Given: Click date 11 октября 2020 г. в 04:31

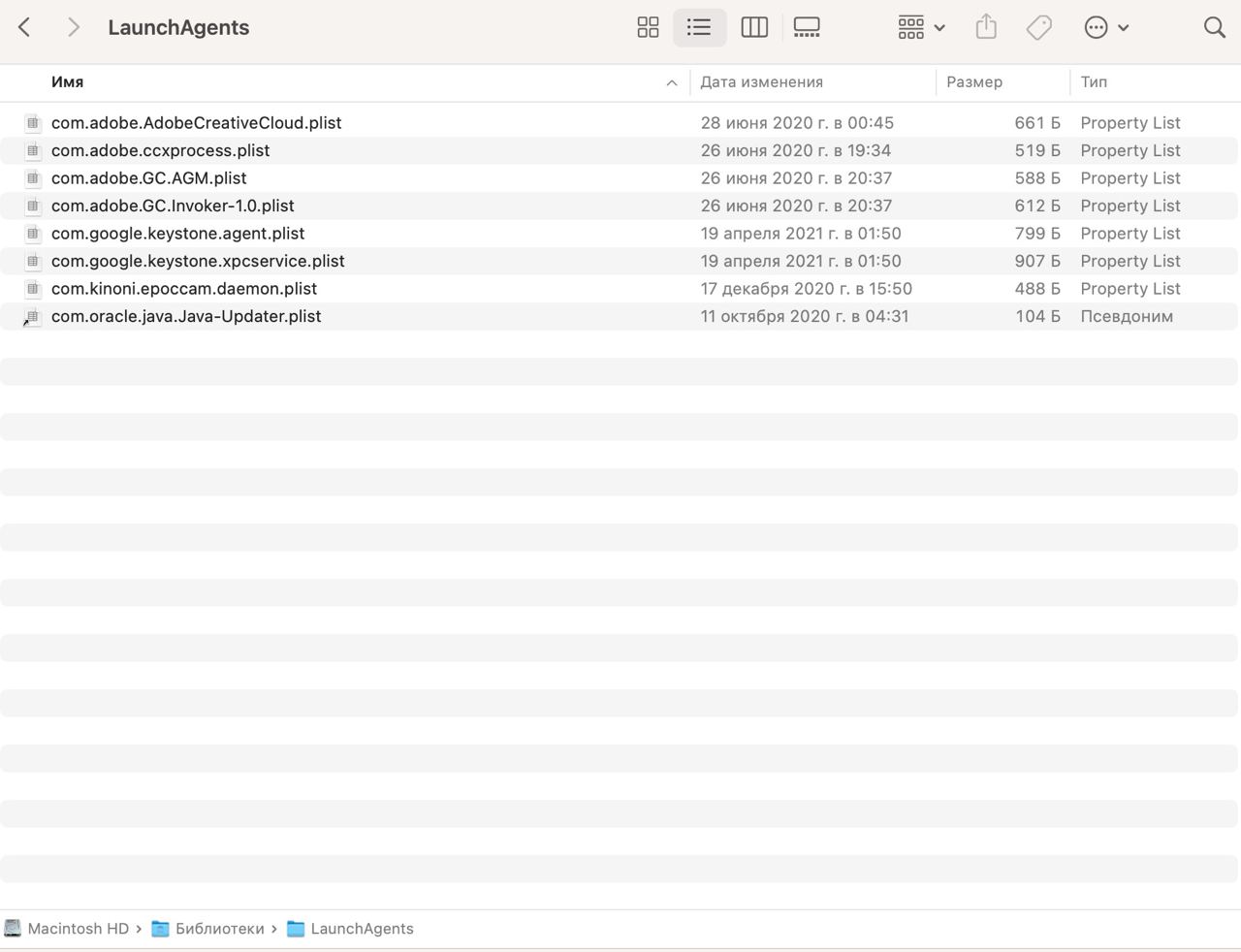Looking at the screenshot, I should (805, 316).
